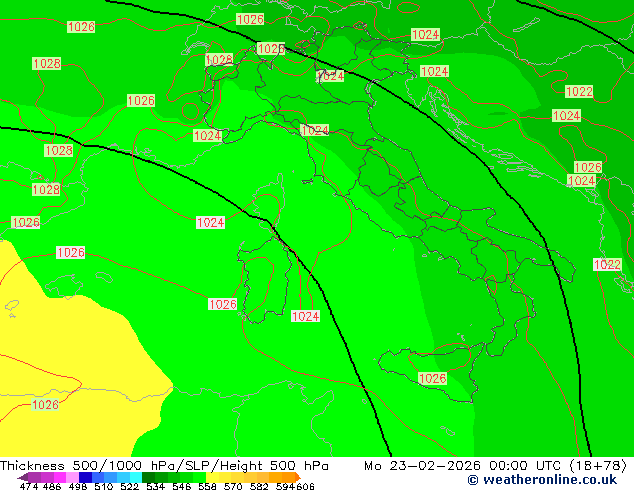Click the 498 legend value
Image resolution: width=634 pixels, height=490 pixels.
[78, 486]
